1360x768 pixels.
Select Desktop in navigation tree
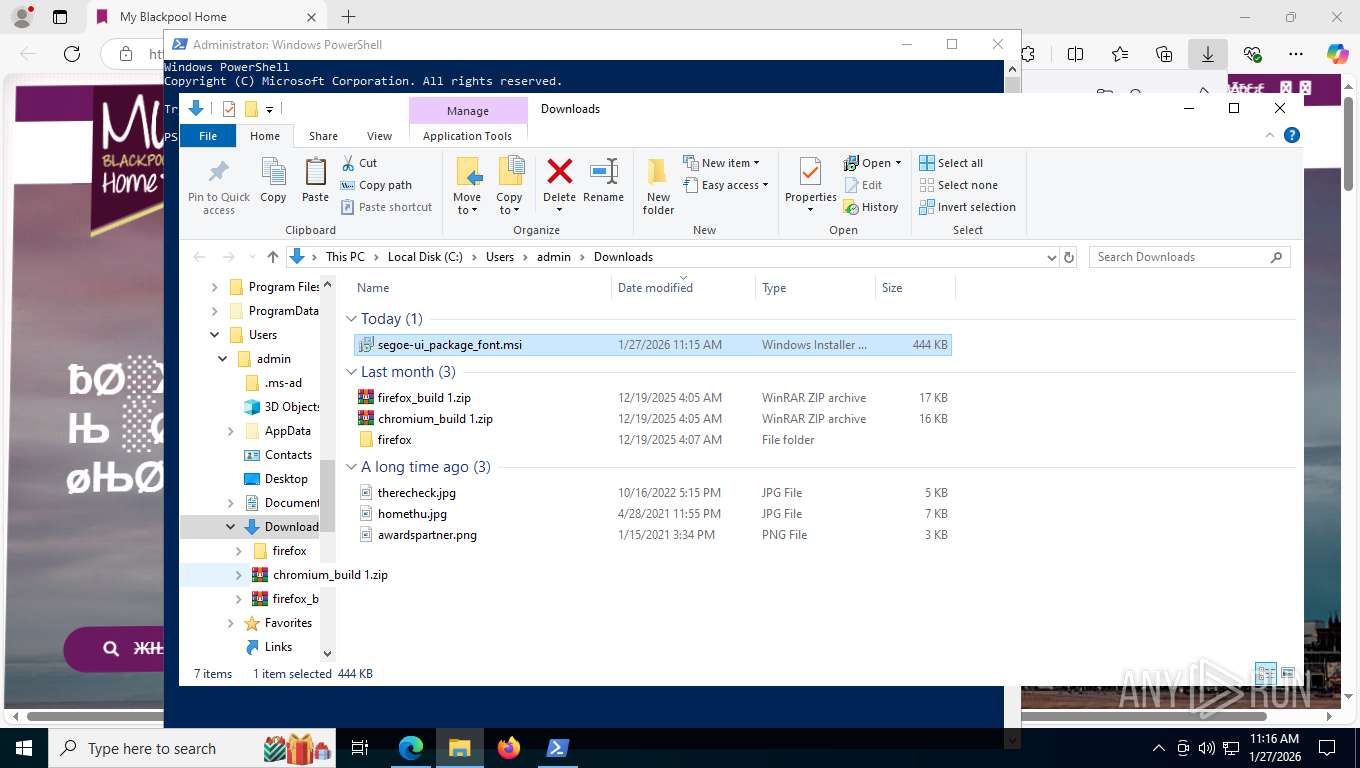pos(285,479)
